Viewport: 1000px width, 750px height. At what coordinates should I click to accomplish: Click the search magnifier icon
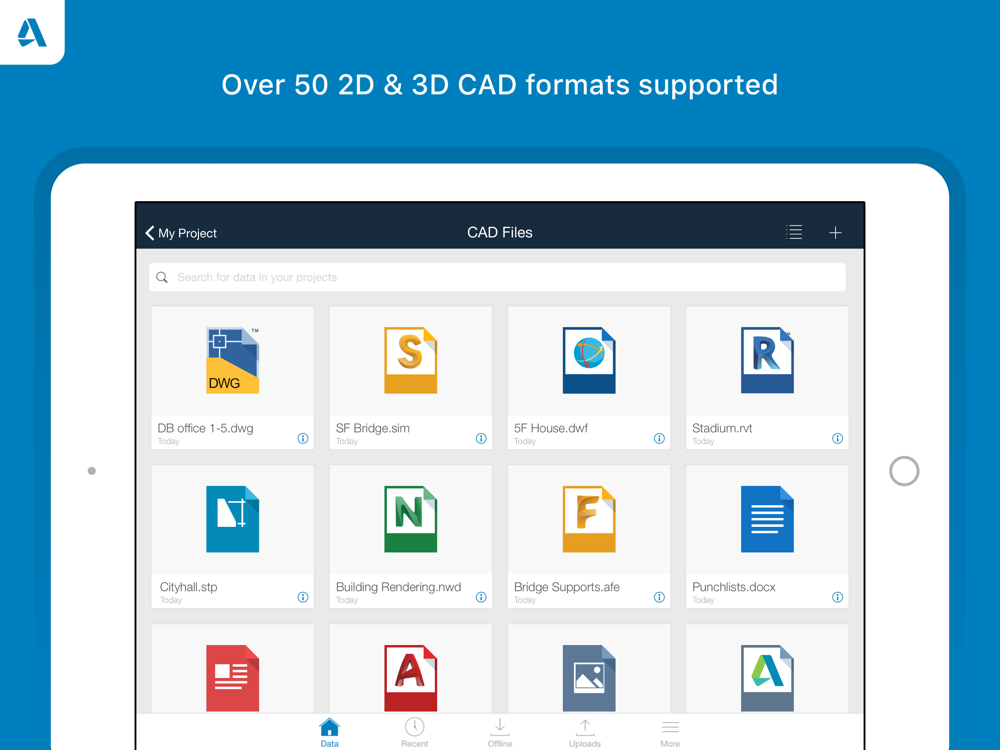click(162, 277)
